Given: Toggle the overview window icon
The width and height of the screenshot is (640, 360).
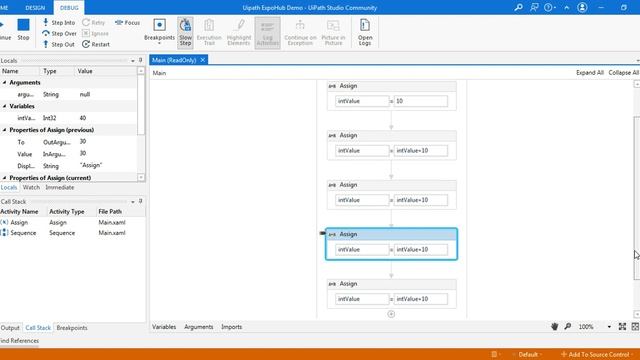Looking at the screenshot, I should tap(635, 327).
